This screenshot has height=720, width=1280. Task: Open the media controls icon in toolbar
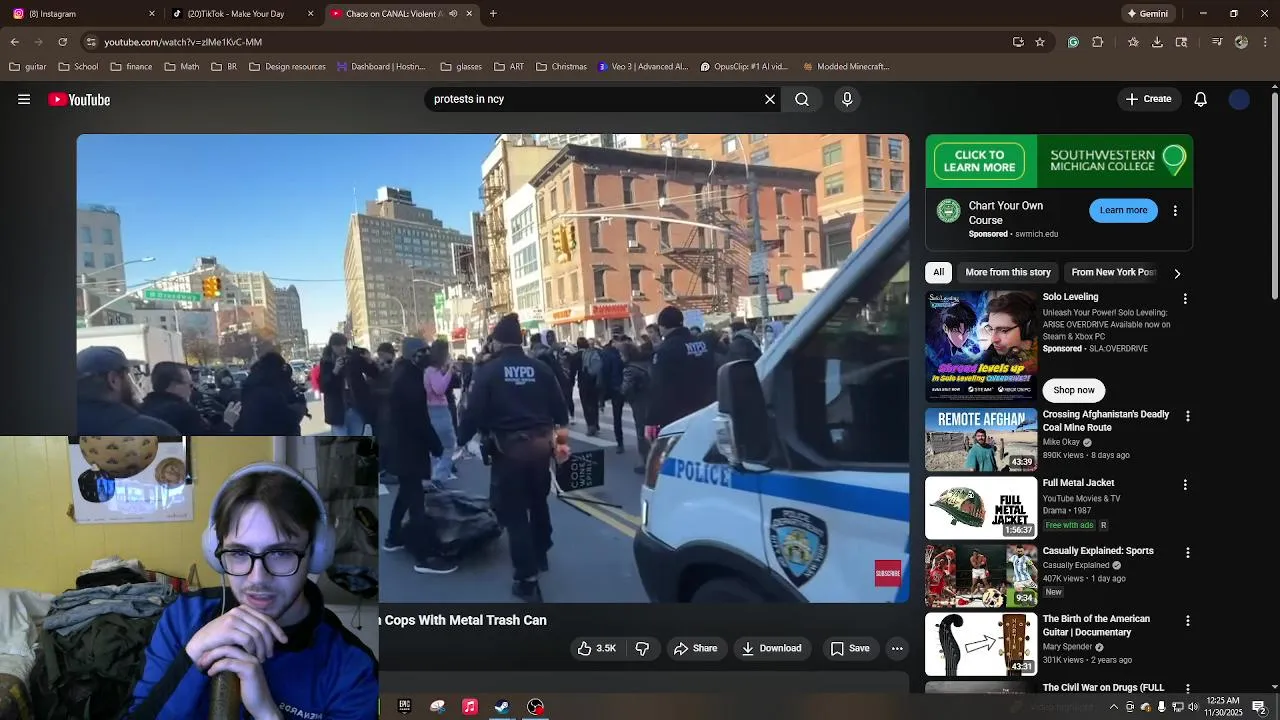pos(1217,42)
